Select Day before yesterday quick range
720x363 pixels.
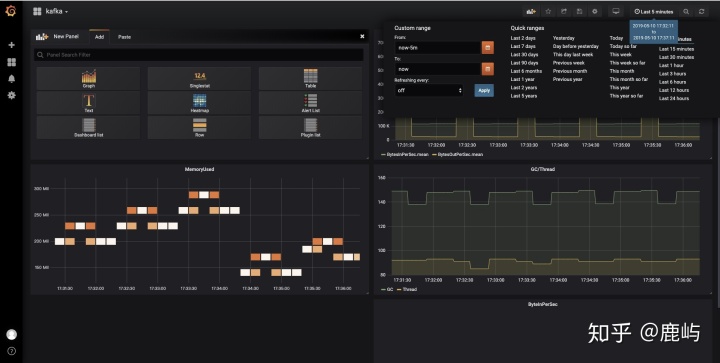tap(576, 46)
